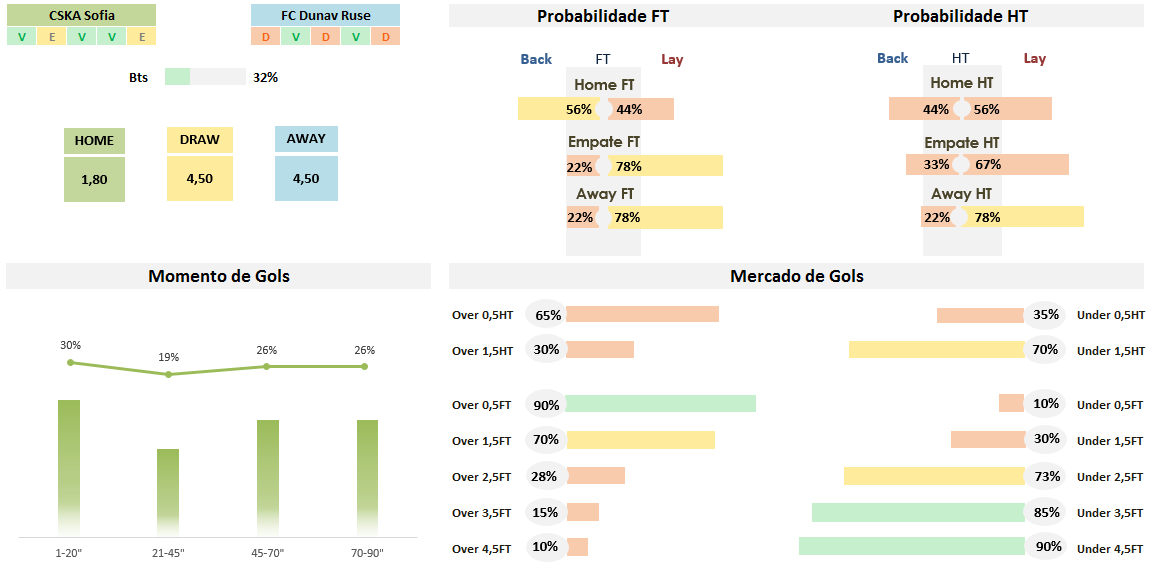The width and height of the screenshot is (1159, 577).
Task: Click the Over 2,5FT 28% circle badge
Action: tap(545, 476)
